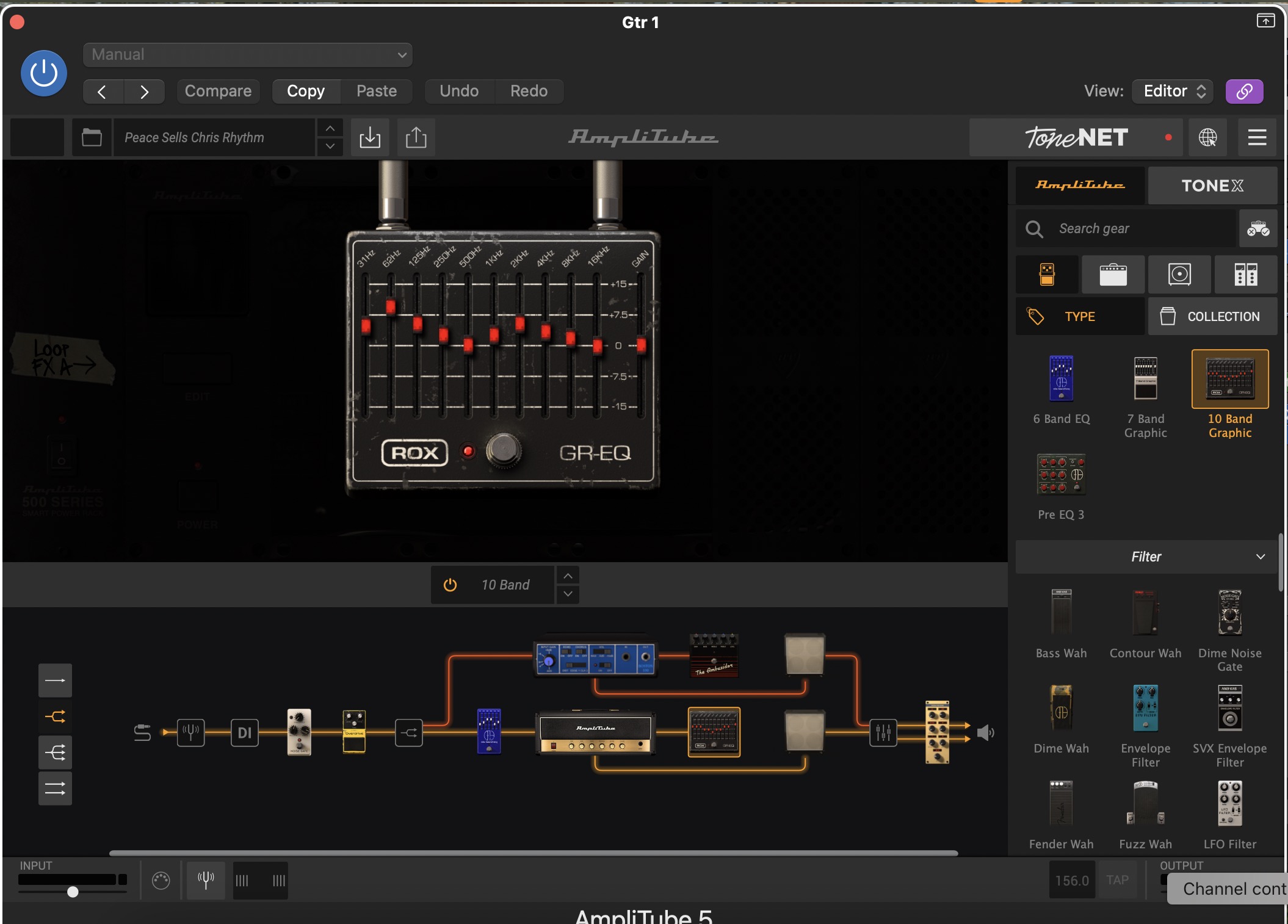Click the Copy button
The height and width of the screenshot is (924, 1288).
click(x=306, y=92)
